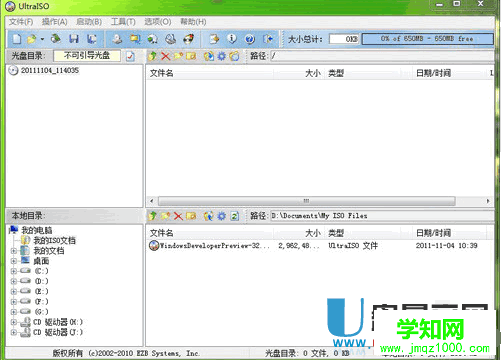This screenshot has width=501, height=360.
Task: Select 我的ISO文档 folder in local tree
Action: (x=54, y=240)
